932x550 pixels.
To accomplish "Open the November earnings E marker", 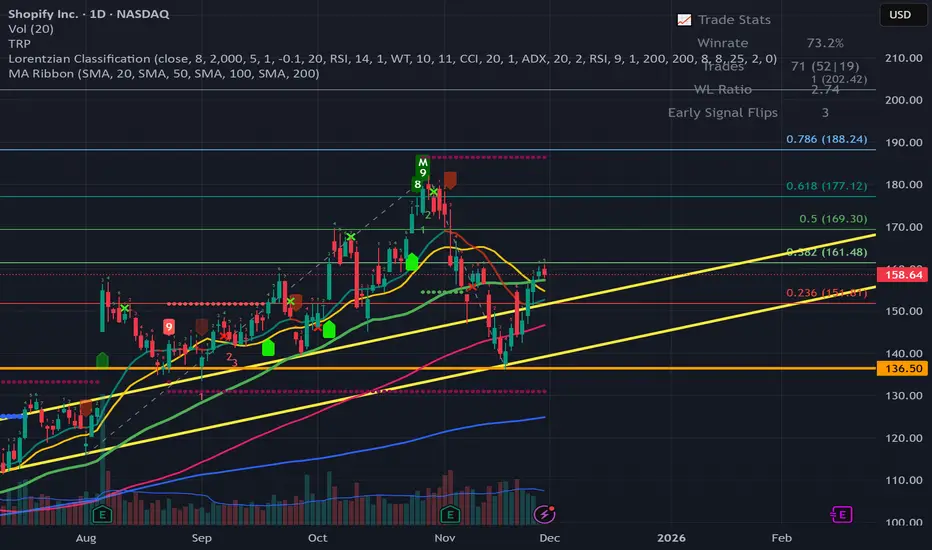I will (x=450, y=514).
